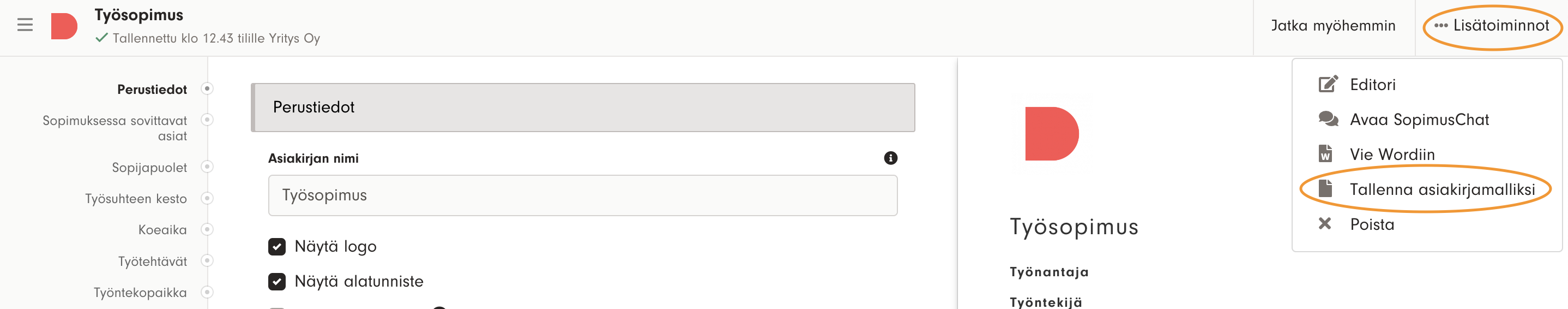Click the SopimusChat speech bubbles icon
This screenshot has height=309, width=1568.
(x=1328, y=119)
